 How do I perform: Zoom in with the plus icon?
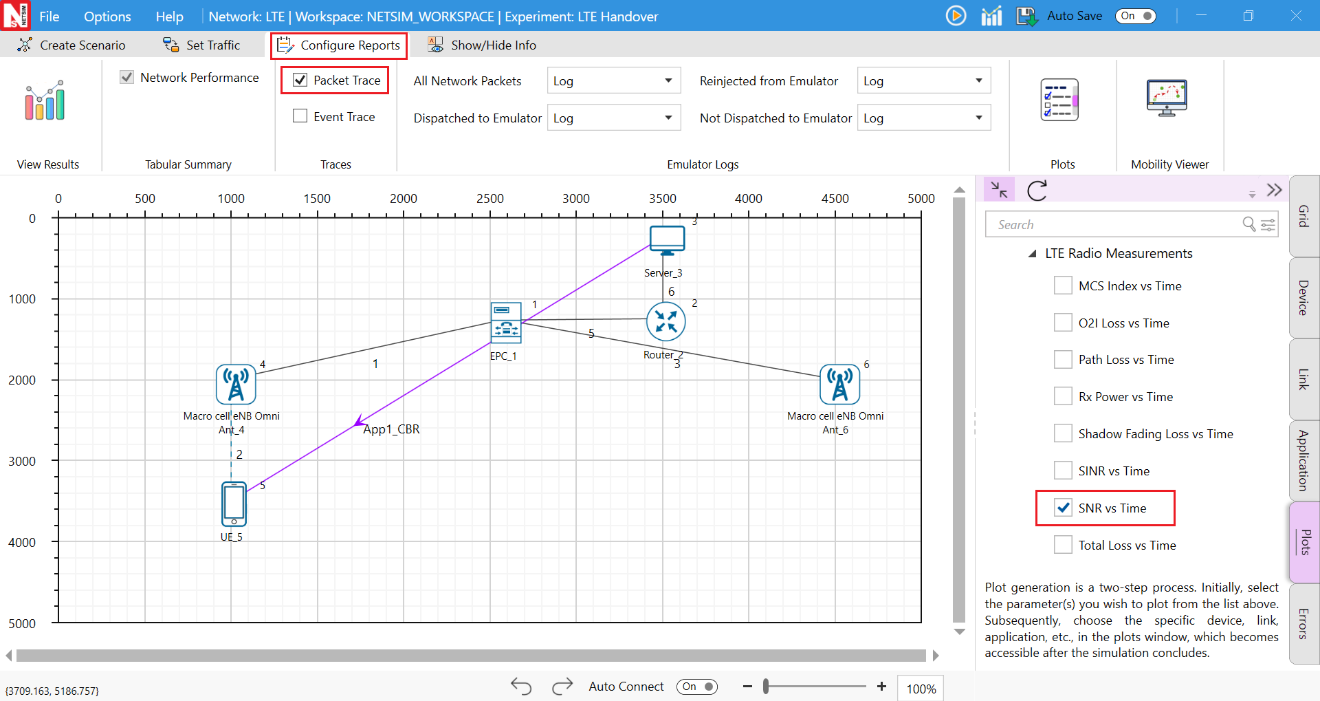coord(881,686)
